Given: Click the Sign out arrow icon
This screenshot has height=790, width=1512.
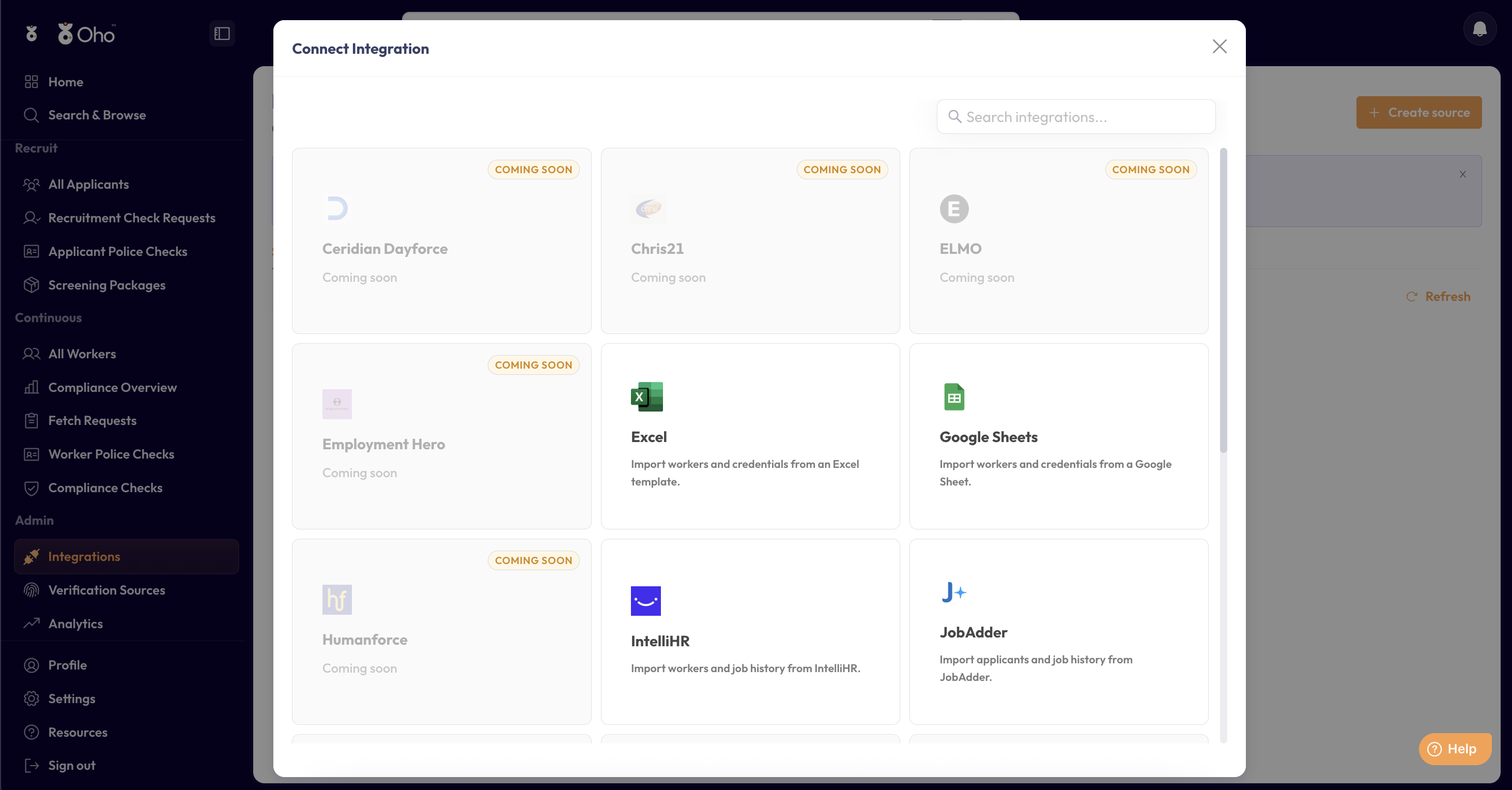Looking at the screenshot, I should click(31, 765).
